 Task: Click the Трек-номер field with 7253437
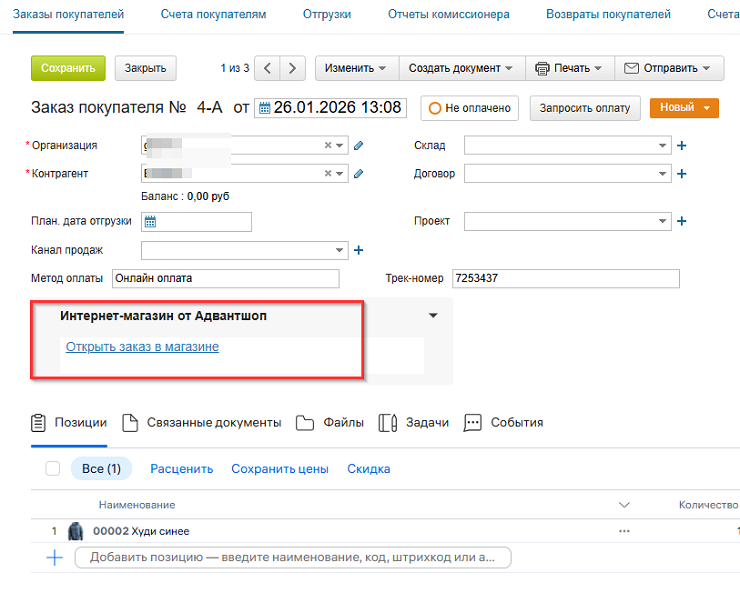coord(566,278)
